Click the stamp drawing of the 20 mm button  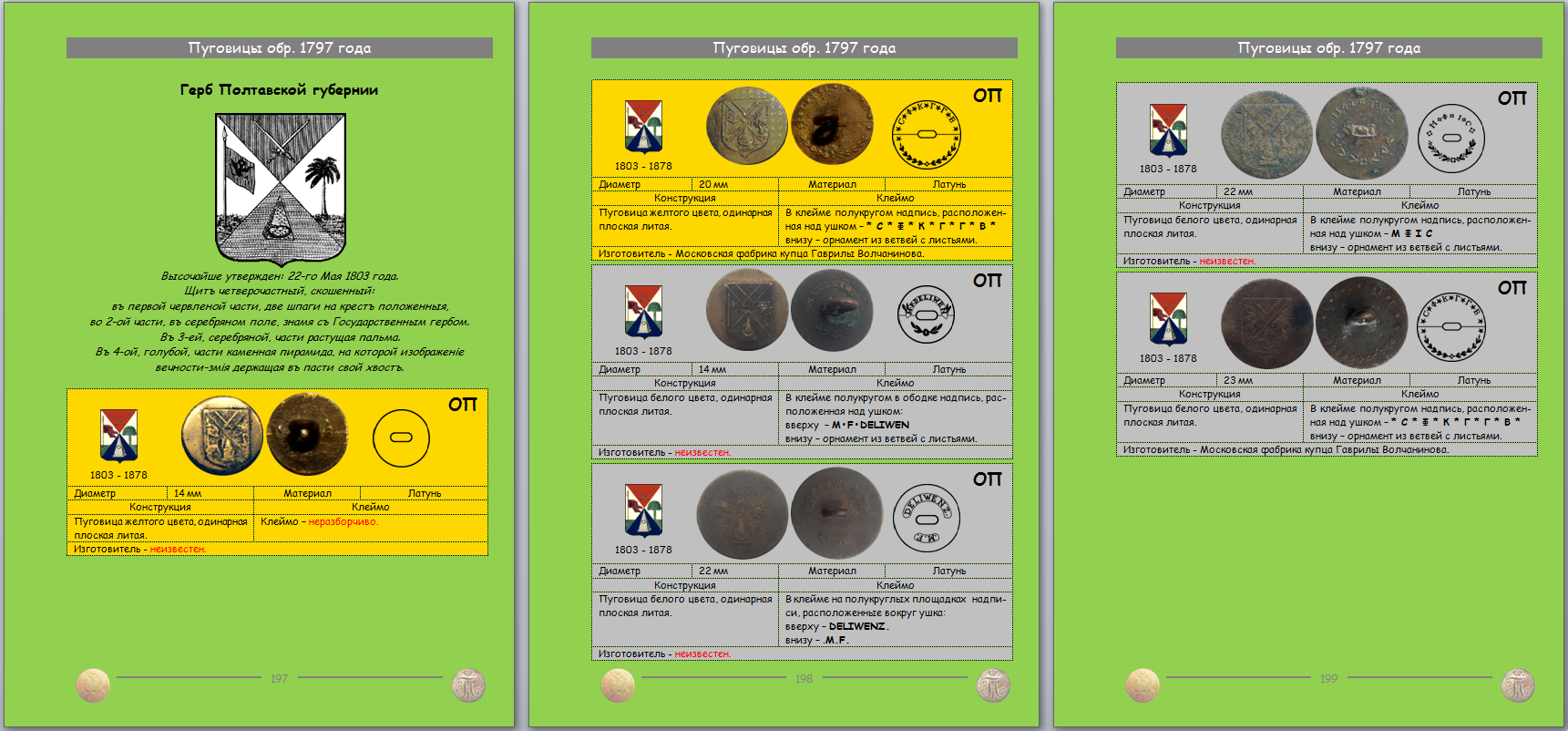coord(926,135)
